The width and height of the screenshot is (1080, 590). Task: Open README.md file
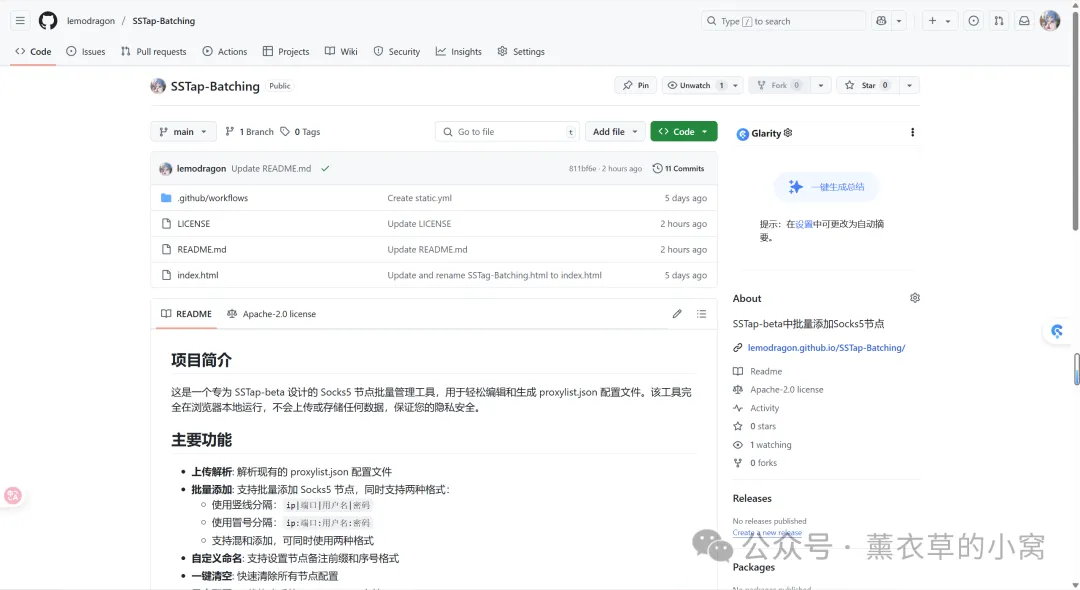point(202,249)
